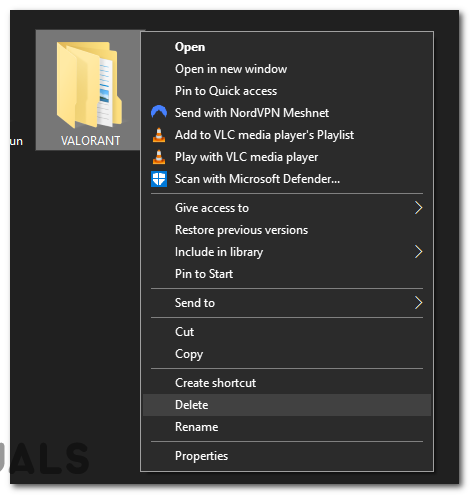Choose Create shortcut
Screen dimensions: 470x495
click(x=287, y=383)
